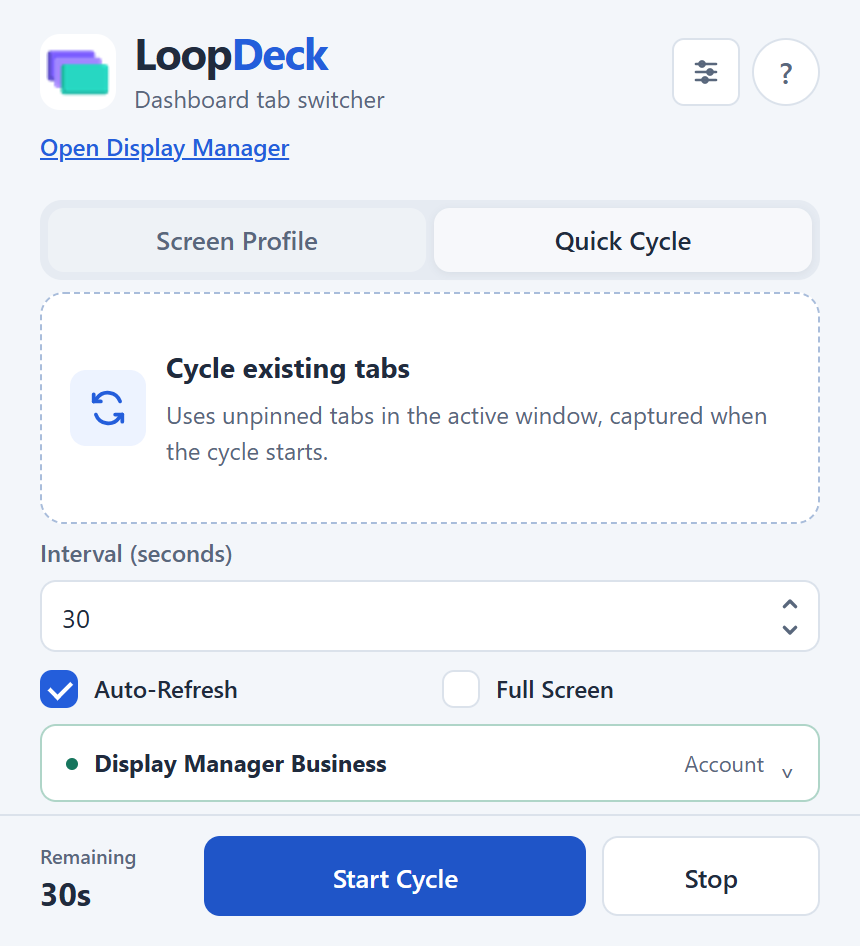Image resolution: width=860 pixels, height=946 pixels.
Task: Switch to the Screen Profile tab
Action: pyautogui.click(x=237, y=241)
